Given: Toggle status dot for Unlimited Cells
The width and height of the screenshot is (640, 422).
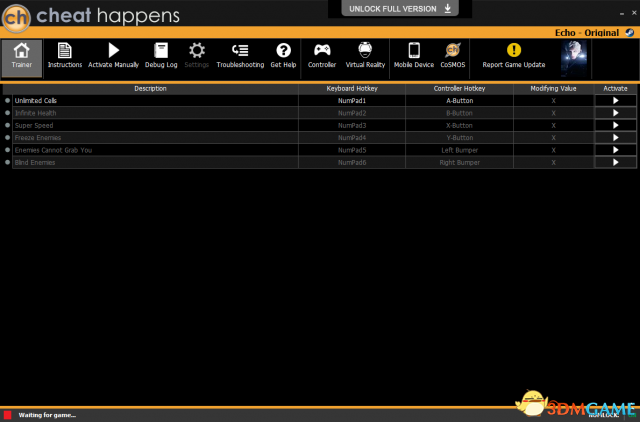Looking at the screenshot, I should click(7, 100).
